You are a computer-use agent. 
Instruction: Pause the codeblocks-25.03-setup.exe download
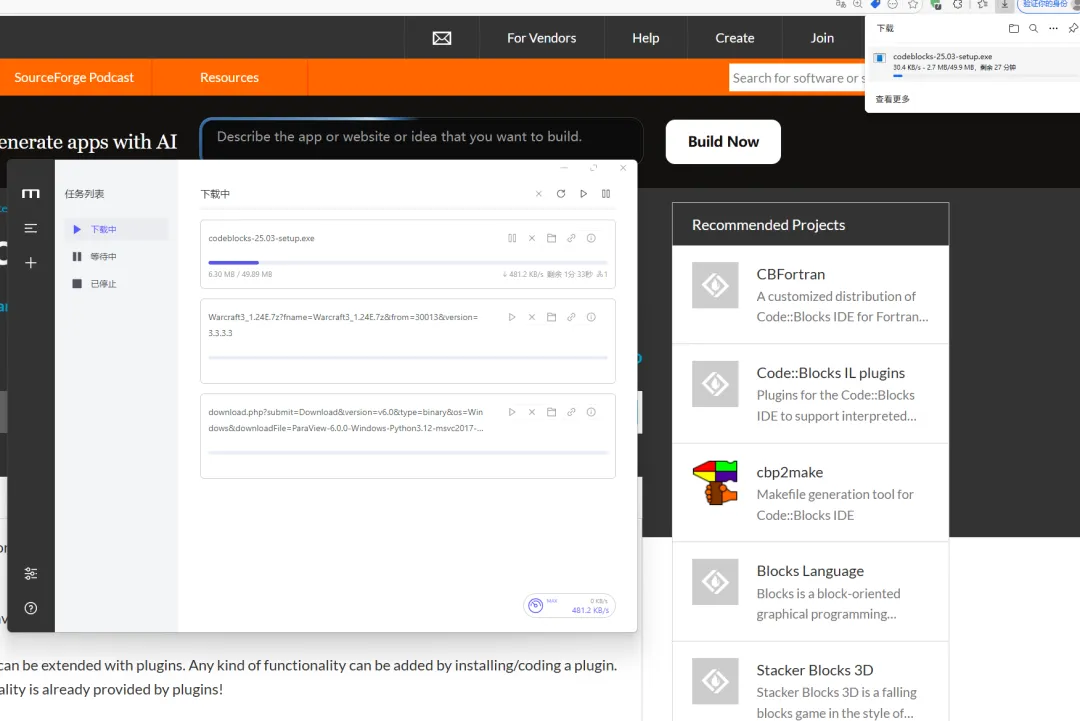tap(512, 238)
